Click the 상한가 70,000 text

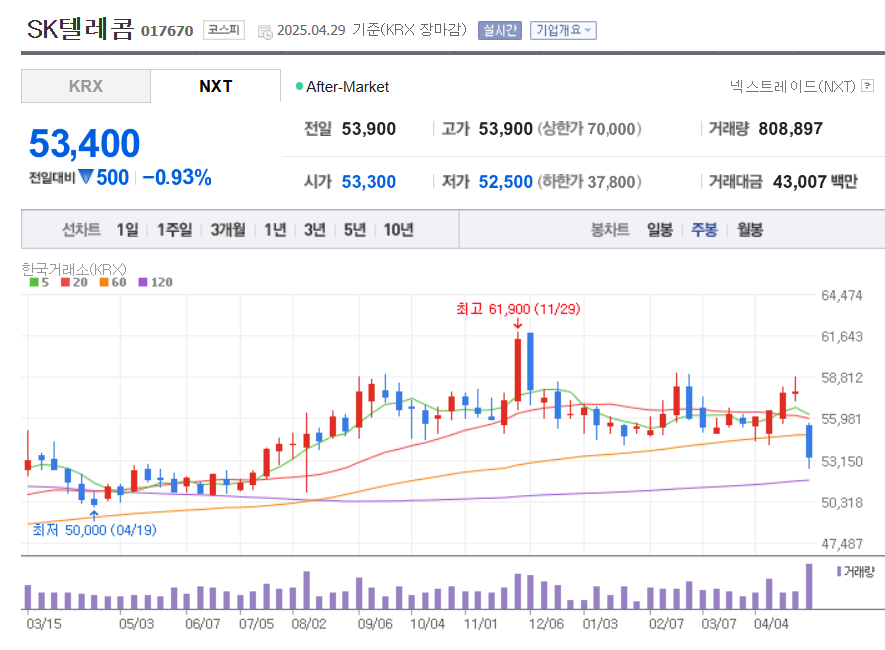589,129
